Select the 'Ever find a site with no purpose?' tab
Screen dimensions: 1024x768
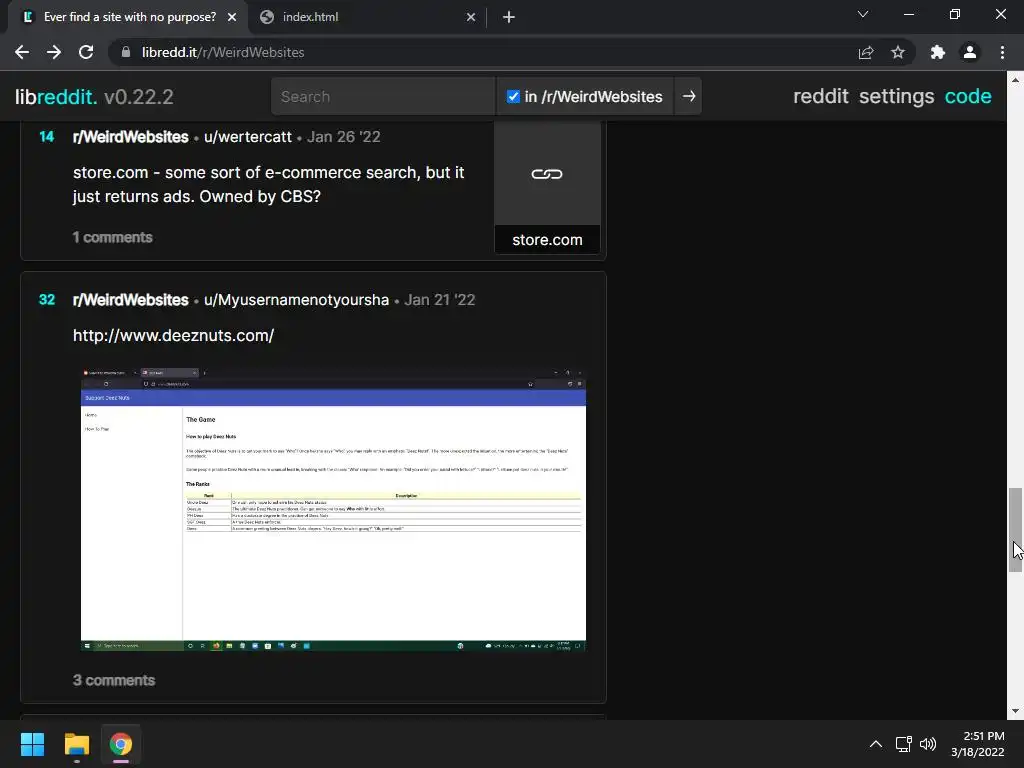[x=128, y=17]
